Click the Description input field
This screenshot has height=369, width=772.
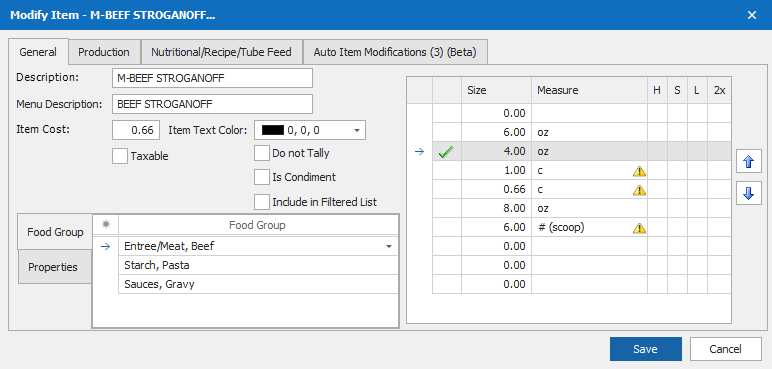(x=212, y=78)
